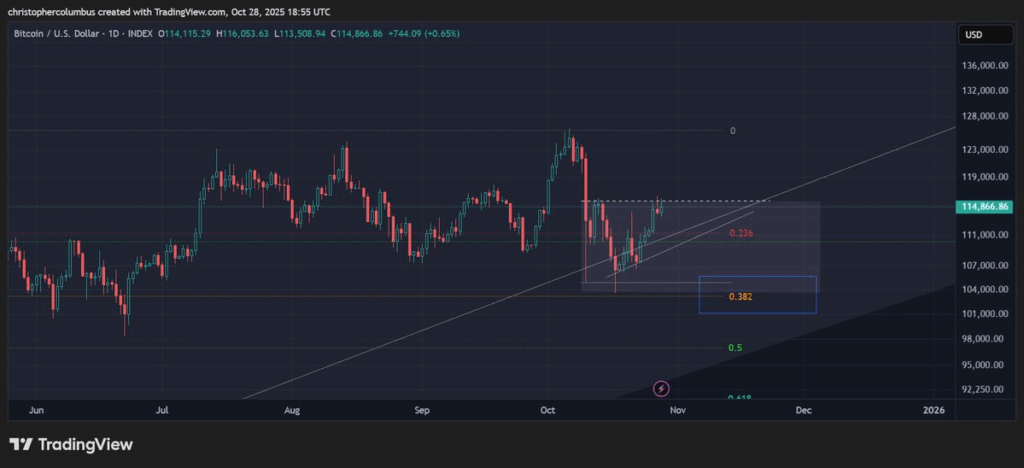Viewport: 1024px width, 468px height.
Task: Click the Jul label on time axis
Action: tap(163, 410)
